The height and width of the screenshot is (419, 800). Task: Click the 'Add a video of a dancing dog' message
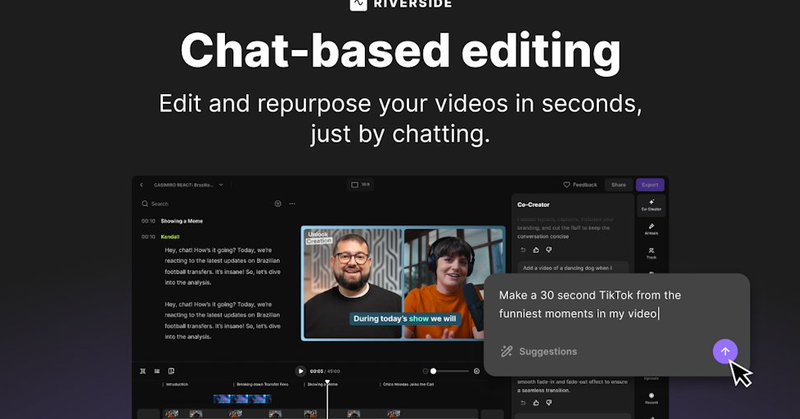tap(572, 268)
